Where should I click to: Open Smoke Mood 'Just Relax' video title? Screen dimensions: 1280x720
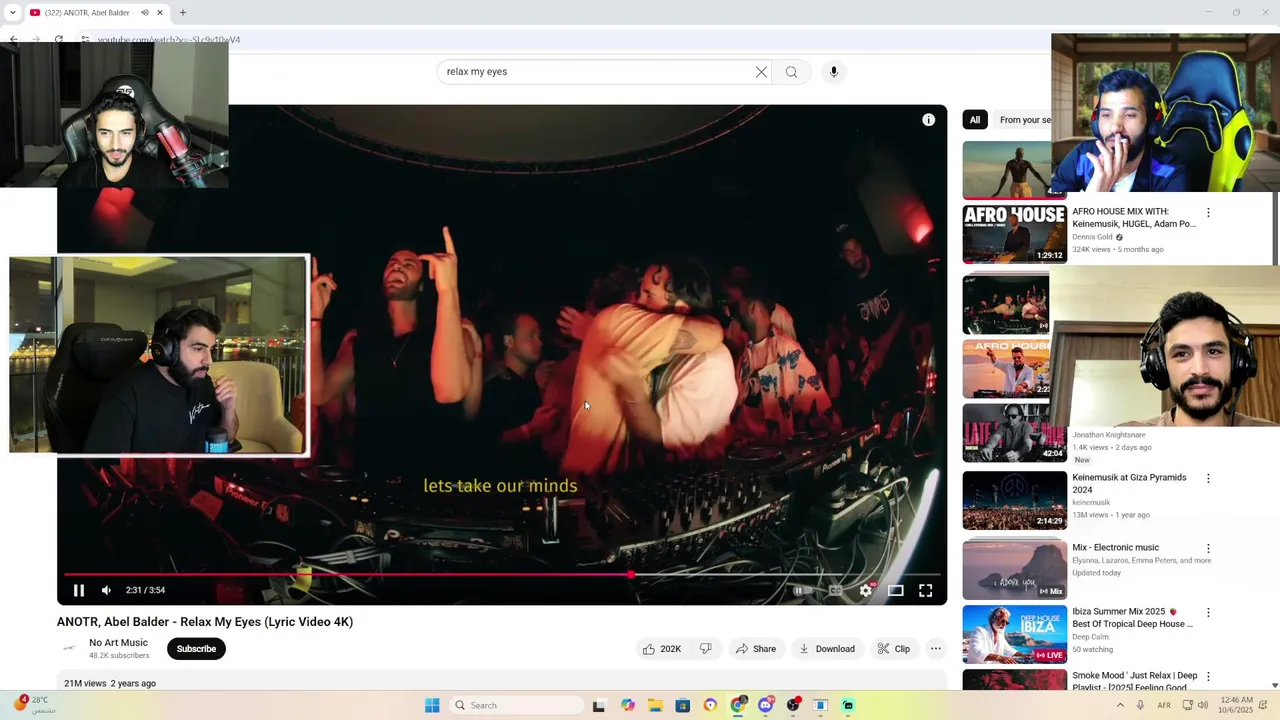click(1135, 682)
